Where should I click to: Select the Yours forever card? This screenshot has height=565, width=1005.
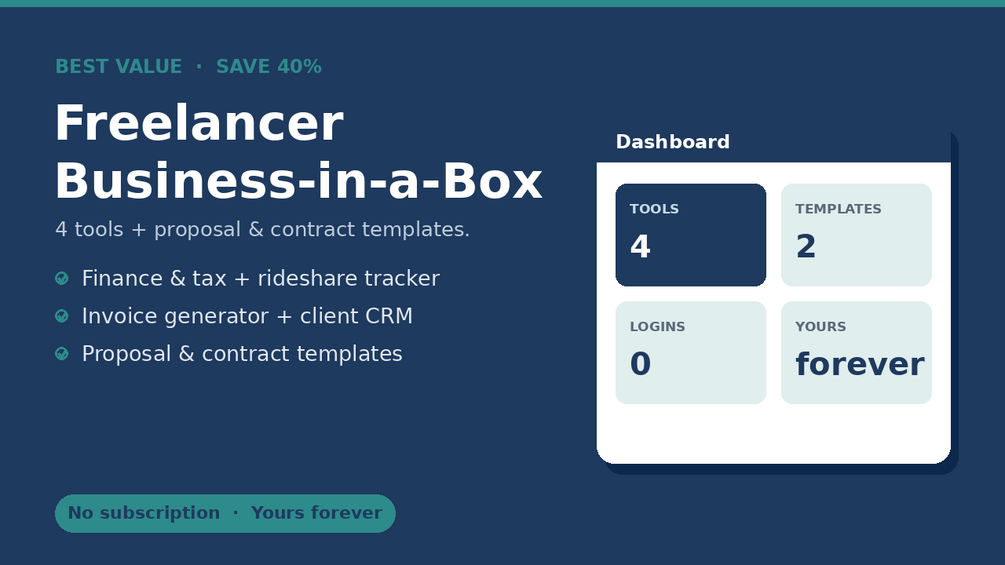pyautogui.click(x=856, y=353)
